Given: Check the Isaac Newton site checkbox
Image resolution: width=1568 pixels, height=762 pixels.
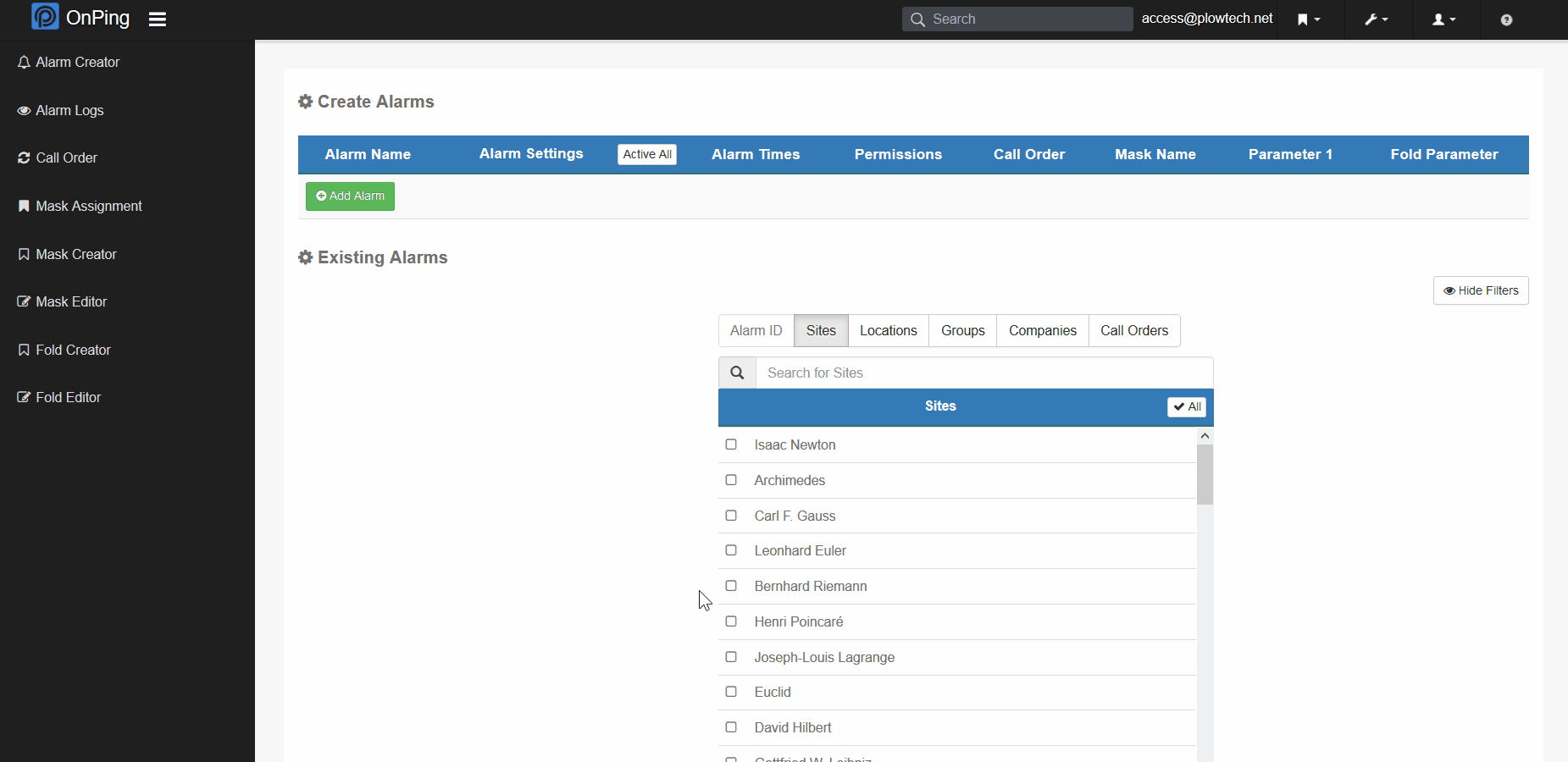Looking at the screenshot, I should click(731, 444).
